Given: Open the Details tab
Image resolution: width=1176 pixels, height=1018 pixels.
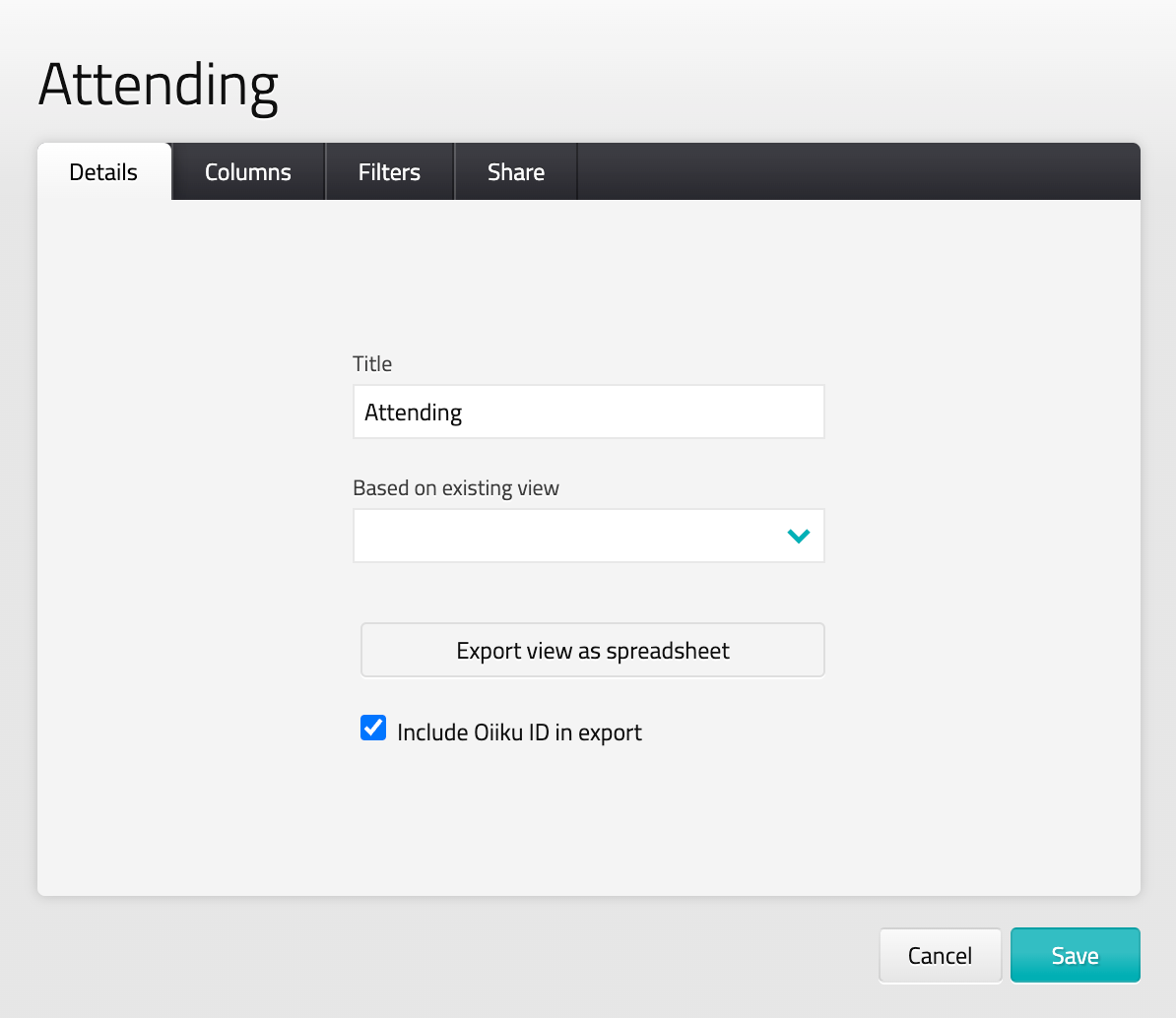Looking at the screenshot, I should 103,172.
